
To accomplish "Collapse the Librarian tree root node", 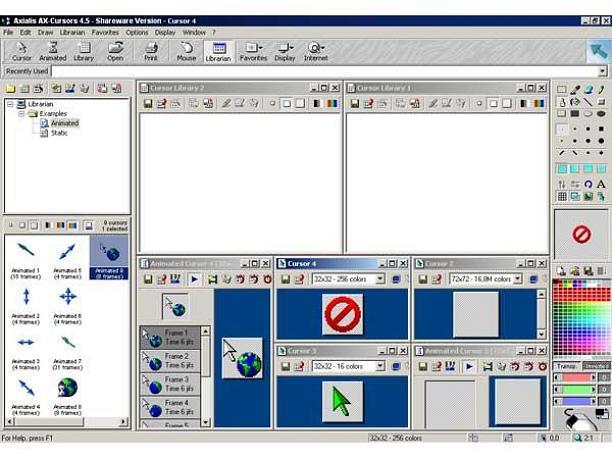I will pyautogui.click(x=11, y=104).
